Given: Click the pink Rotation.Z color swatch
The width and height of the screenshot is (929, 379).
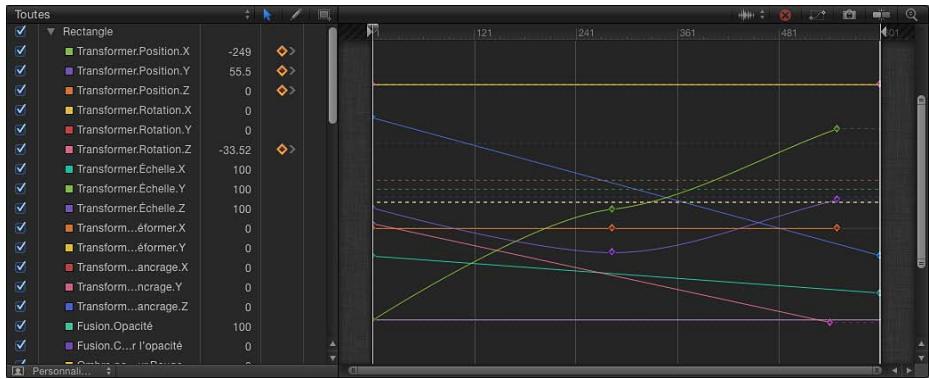Looking at the screenshot, I should 69,150.
